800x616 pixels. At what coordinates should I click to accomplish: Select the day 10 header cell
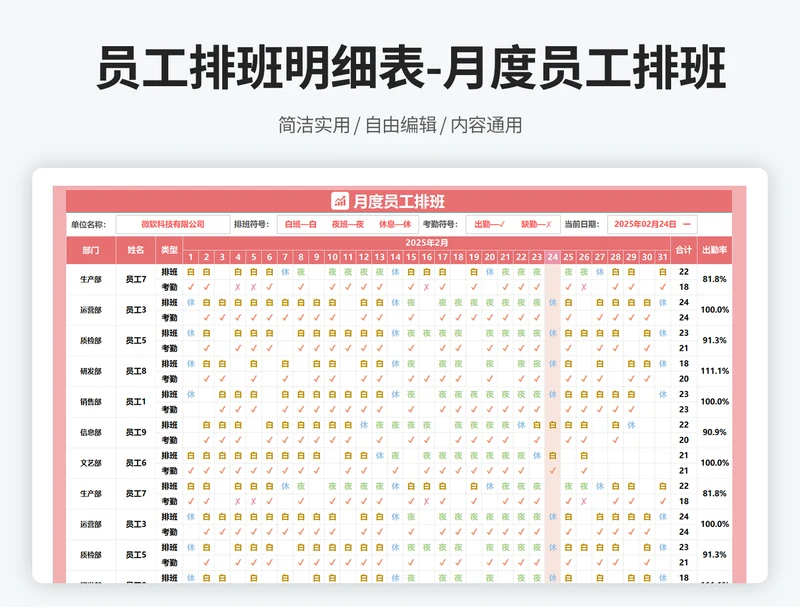click(332, 257)
